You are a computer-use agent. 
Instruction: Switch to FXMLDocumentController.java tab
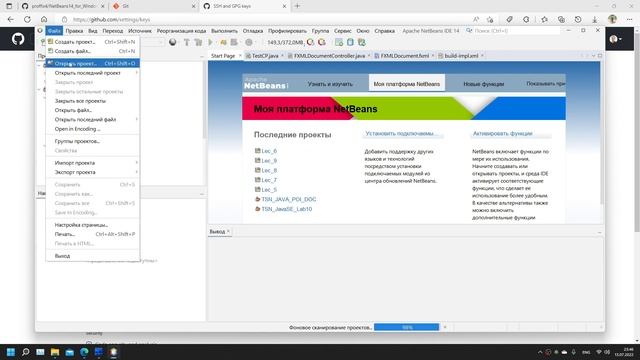pyautogui.click(x=329, y=56)
